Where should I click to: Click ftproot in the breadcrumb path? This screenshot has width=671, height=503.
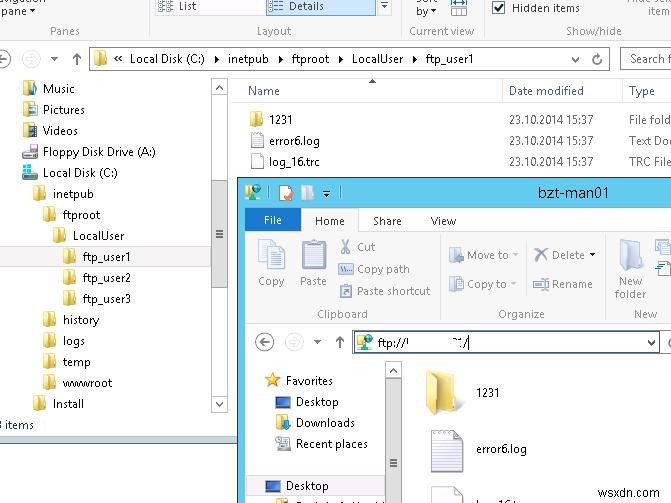[310, 59]
